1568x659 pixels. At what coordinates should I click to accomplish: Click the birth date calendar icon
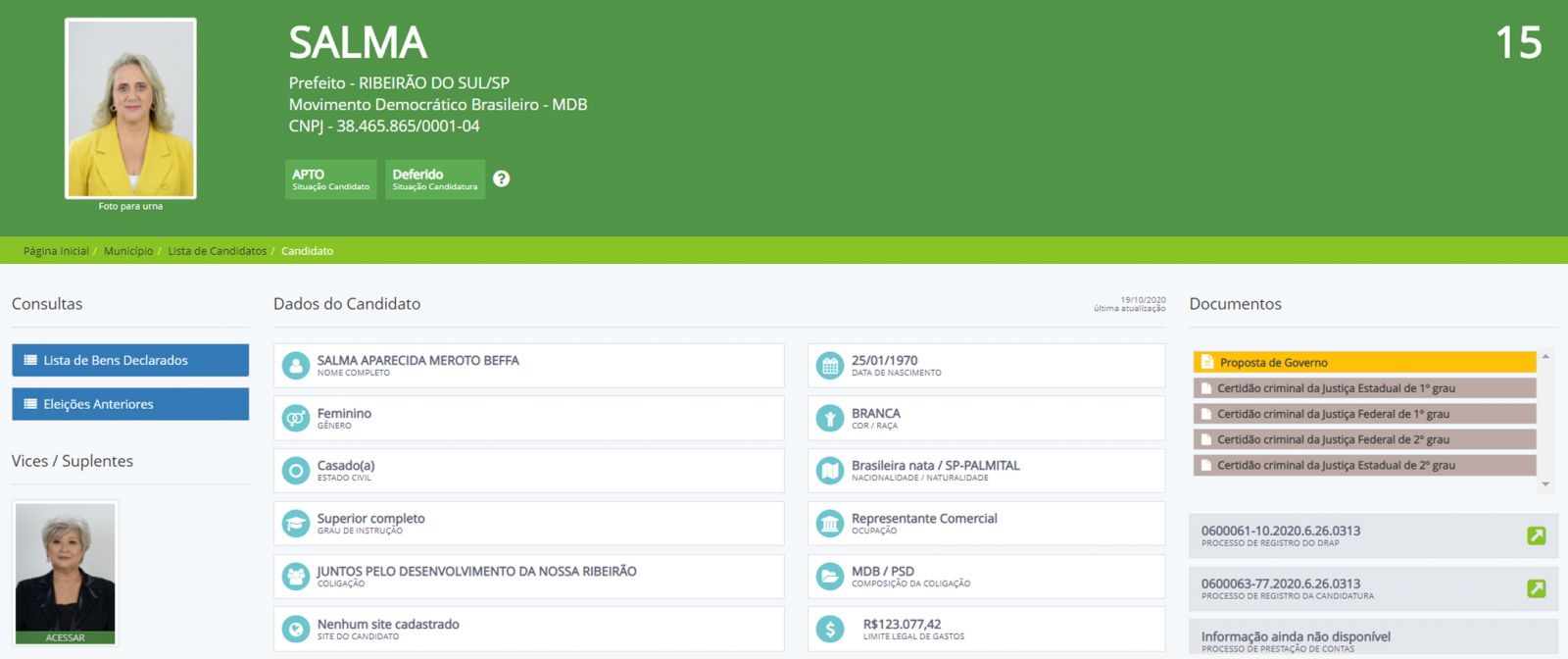(830, 366)
